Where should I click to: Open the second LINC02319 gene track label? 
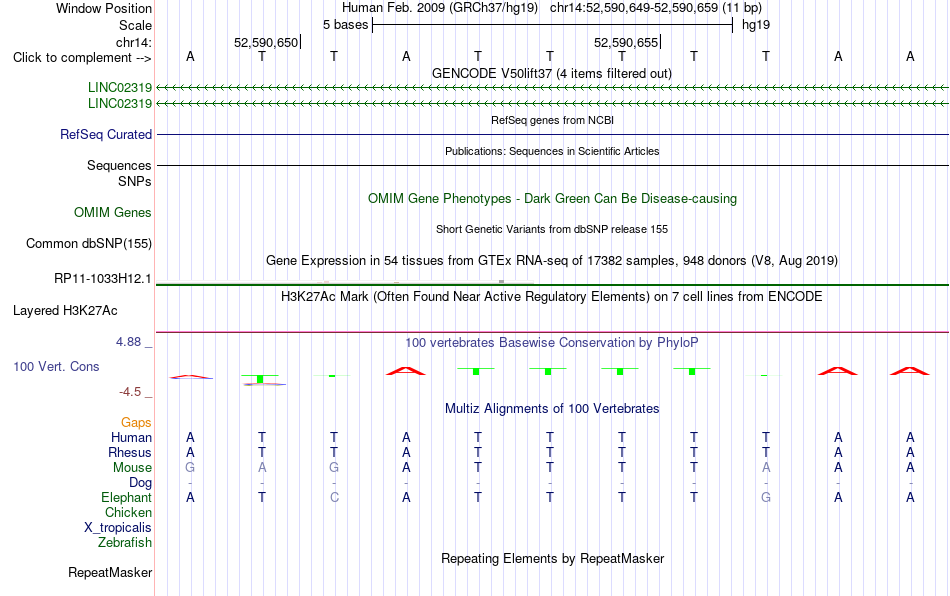point(120,104)
